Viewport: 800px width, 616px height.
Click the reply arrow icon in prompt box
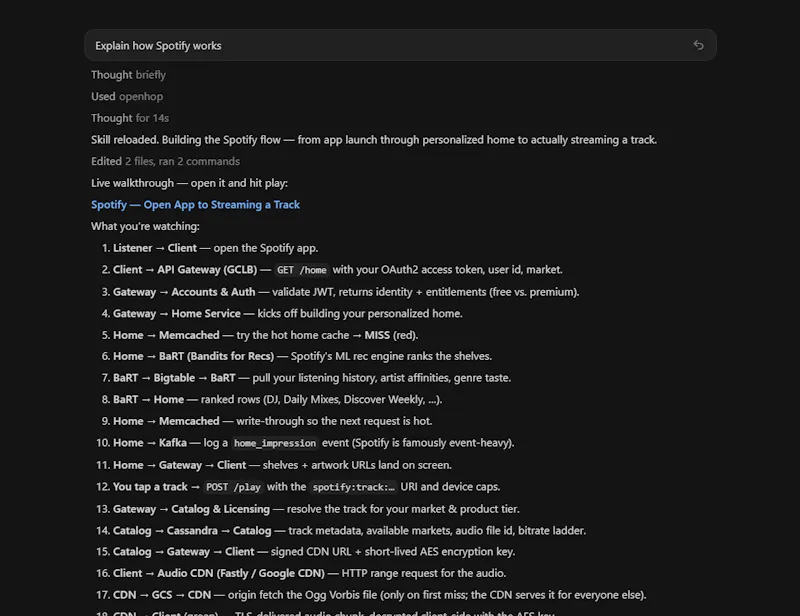(698, 45)
